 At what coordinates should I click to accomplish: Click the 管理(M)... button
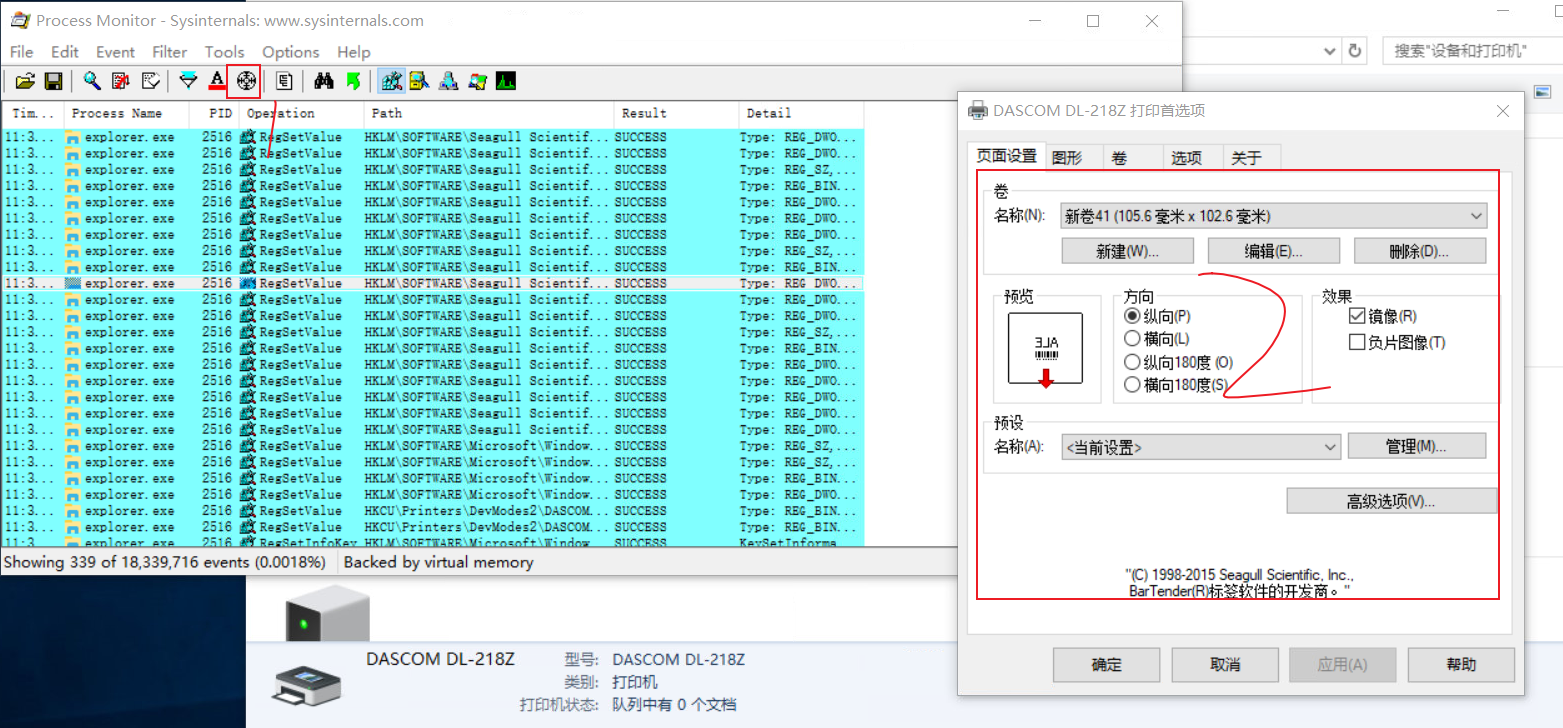1417,445
